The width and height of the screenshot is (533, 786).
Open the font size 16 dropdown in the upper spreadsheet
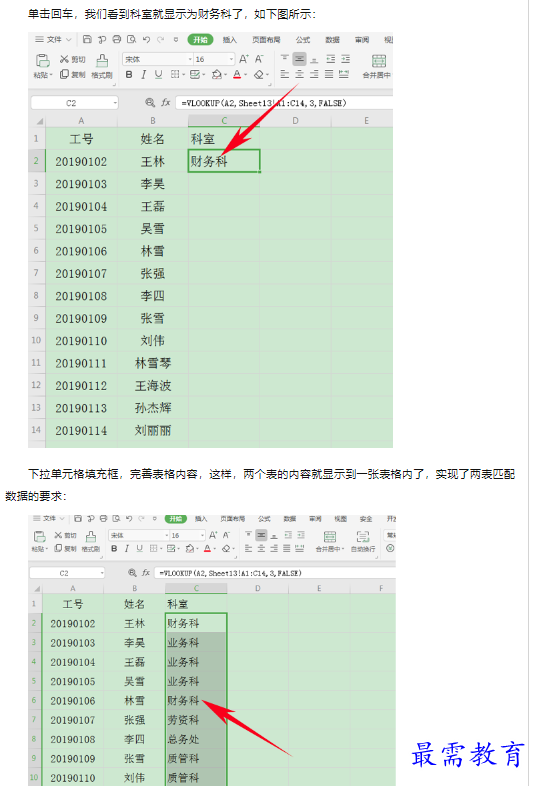click(231, 60)
